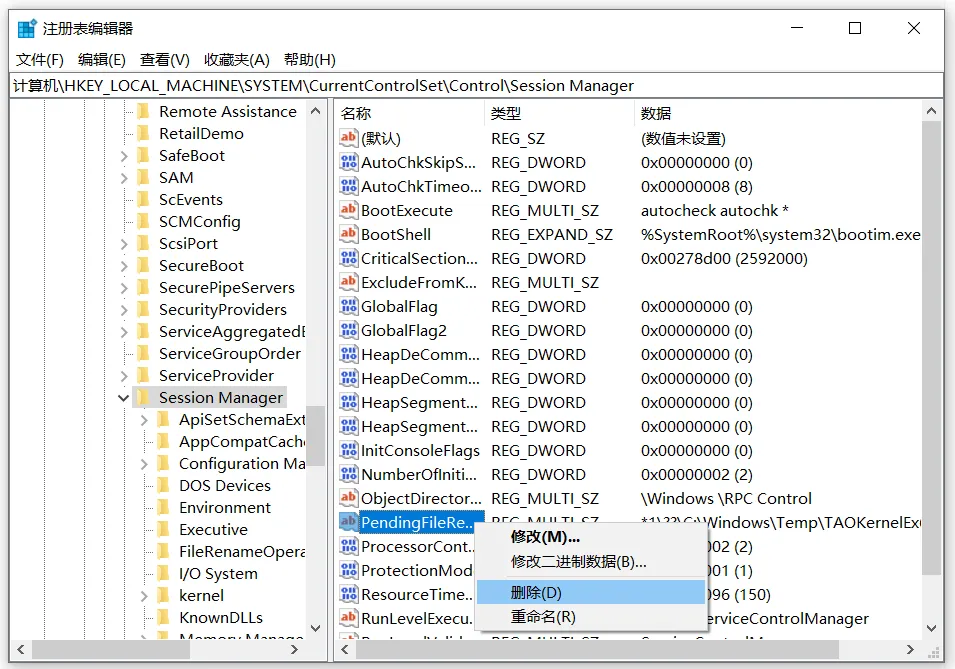Sort by the 名称 column header
Viewport: 955px width, 669px height.
(x=409, y=113)
